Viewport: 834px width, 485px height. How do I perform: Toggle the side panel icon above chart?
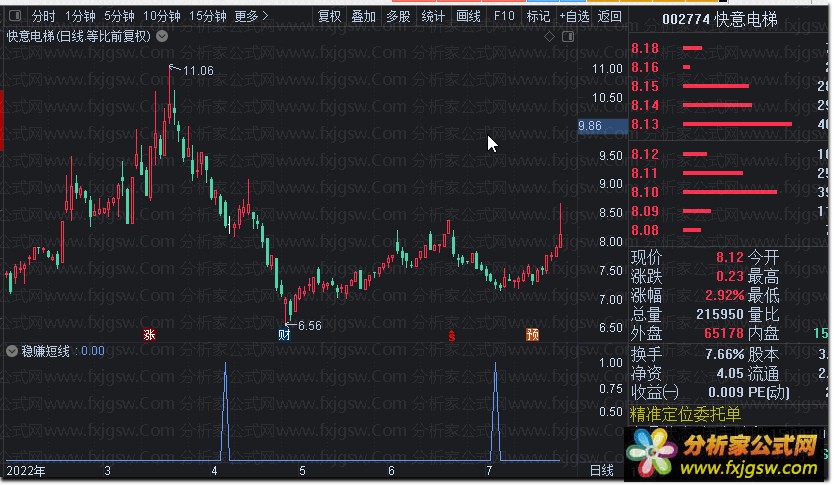pos(568,36)
